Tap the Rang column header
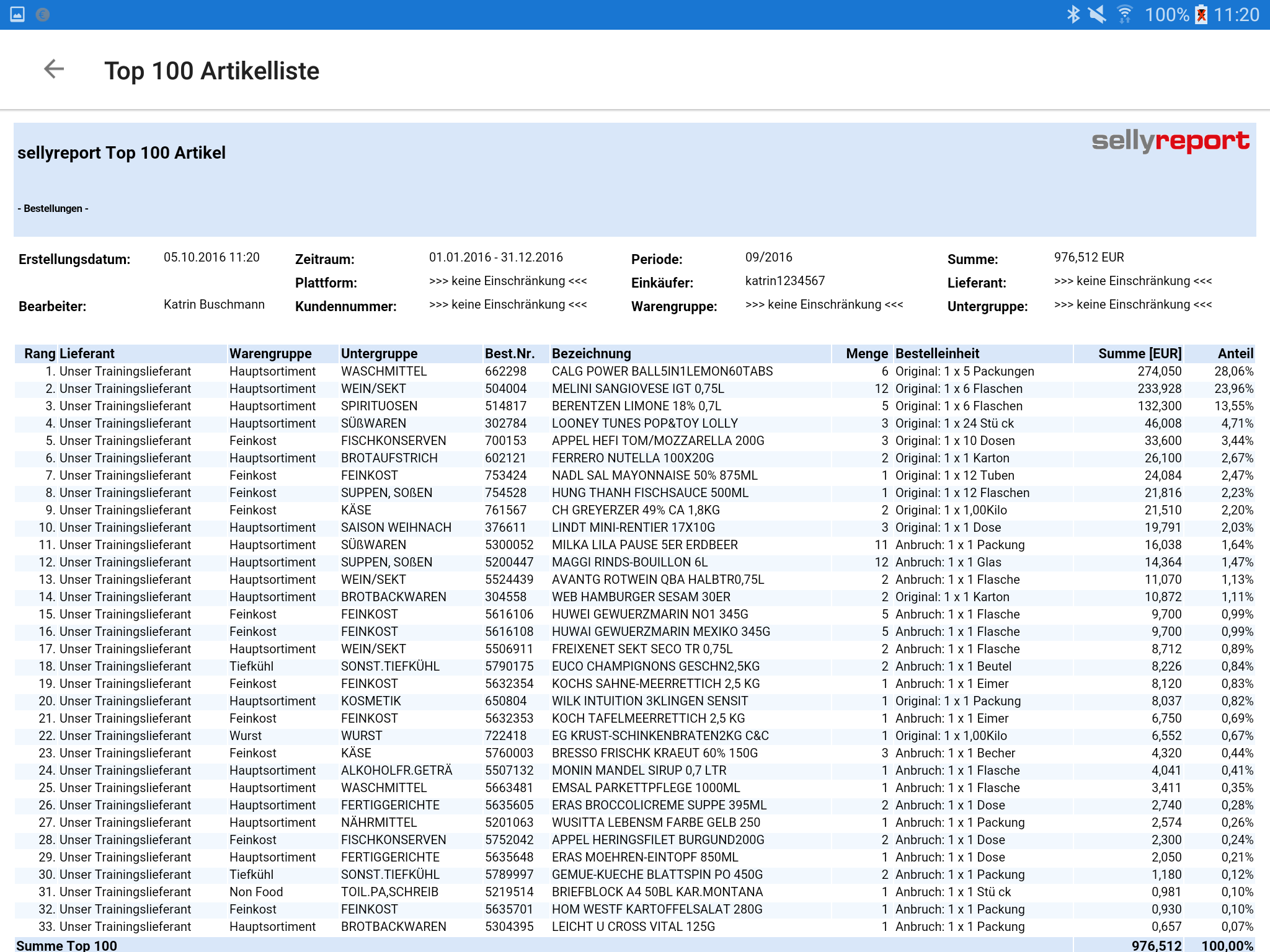 click(40, 353)
